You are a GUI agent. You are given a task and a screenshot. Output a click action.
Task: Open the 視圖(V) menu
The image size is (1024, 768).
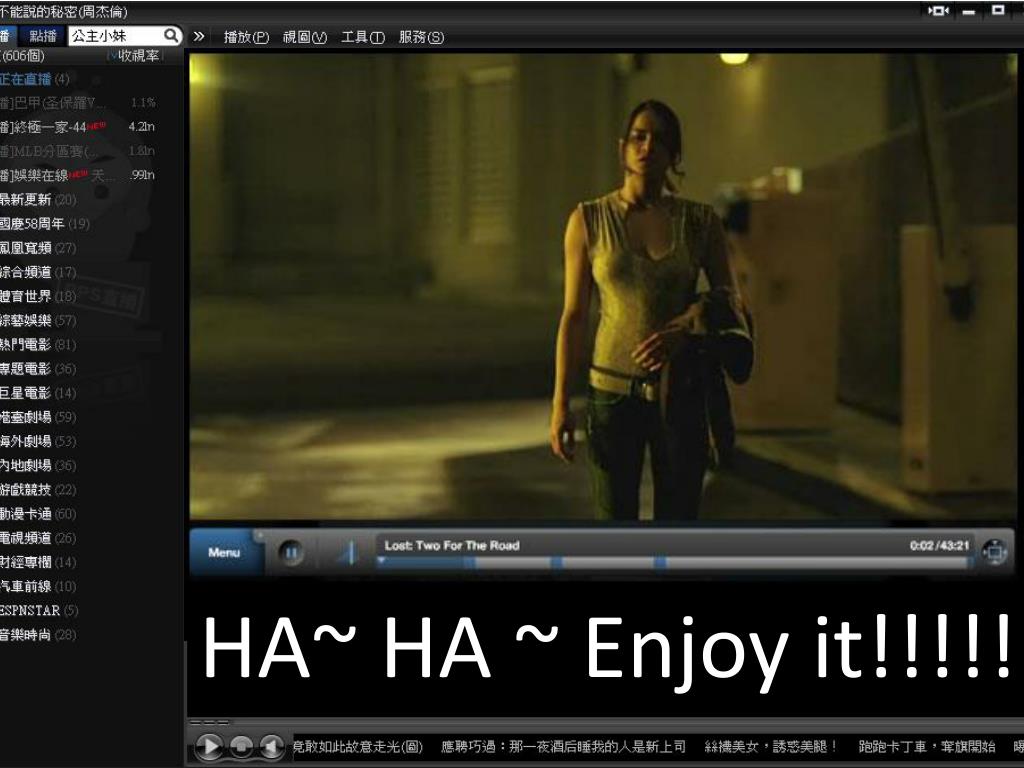pos(304,37)
